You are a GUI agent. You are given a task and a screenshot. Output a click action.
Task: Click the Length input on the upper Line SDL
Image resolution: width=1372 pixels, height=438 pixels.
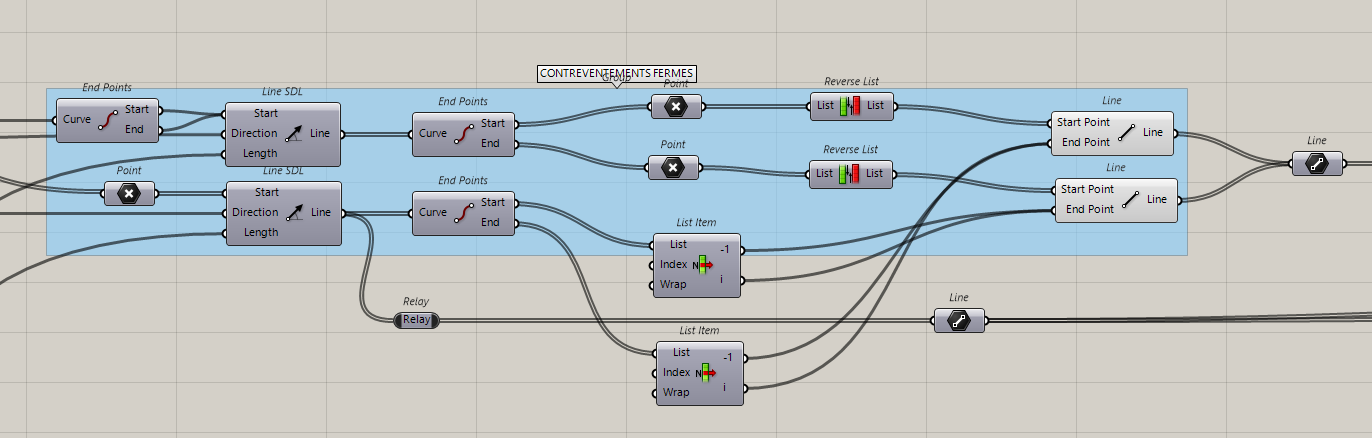click(261, 154)
